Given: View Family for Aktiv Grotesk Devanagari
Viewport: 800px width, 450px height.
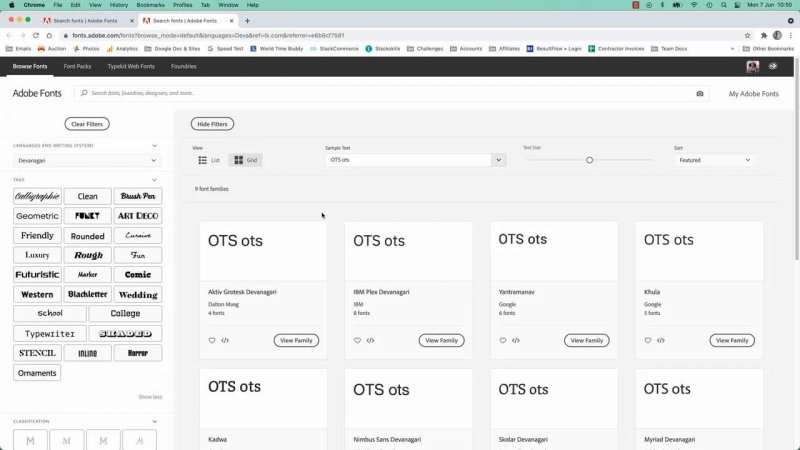Looking at the screenshot, I should point(296,340).
